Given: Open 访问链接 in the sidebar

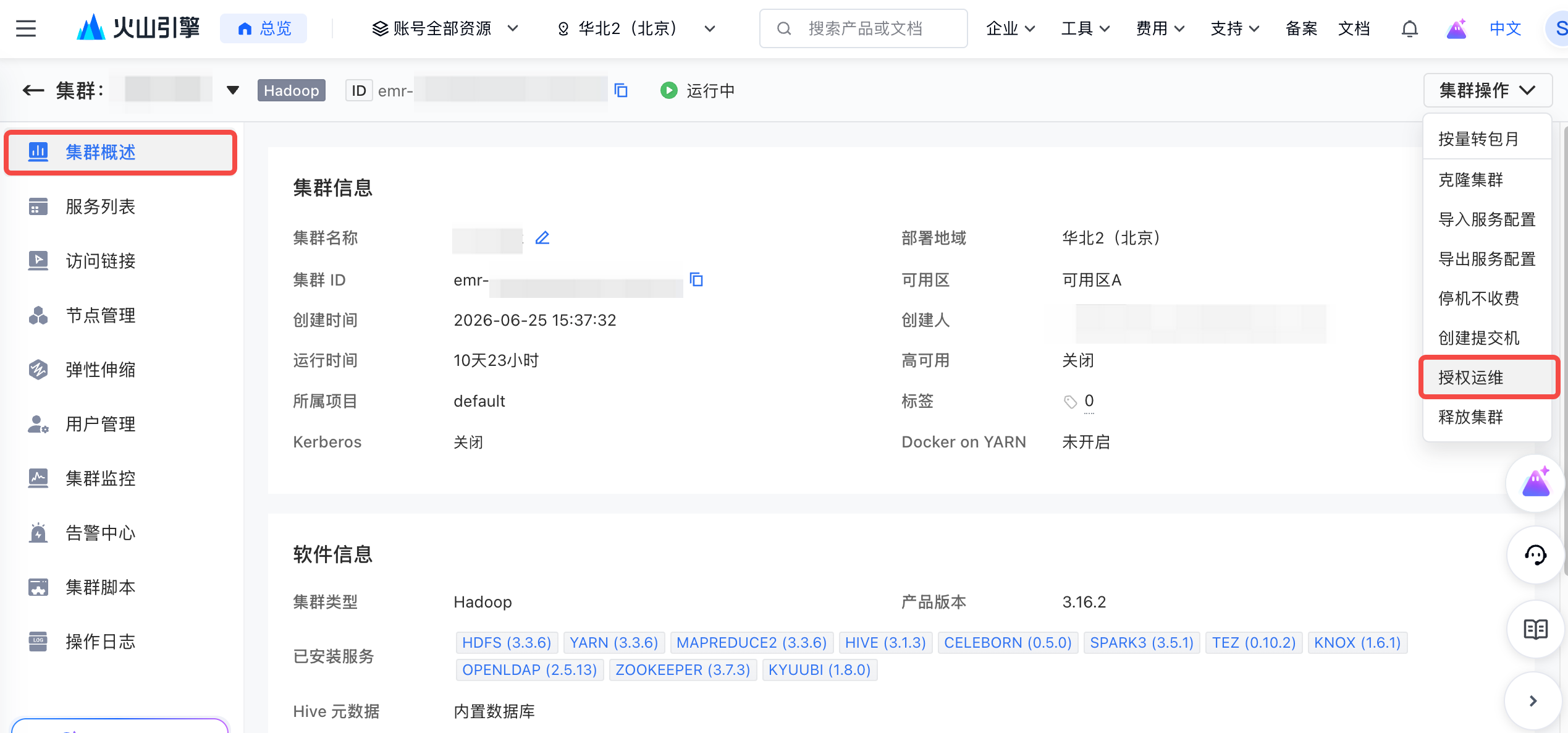Looking at the screenshot, I should (120, 261).
